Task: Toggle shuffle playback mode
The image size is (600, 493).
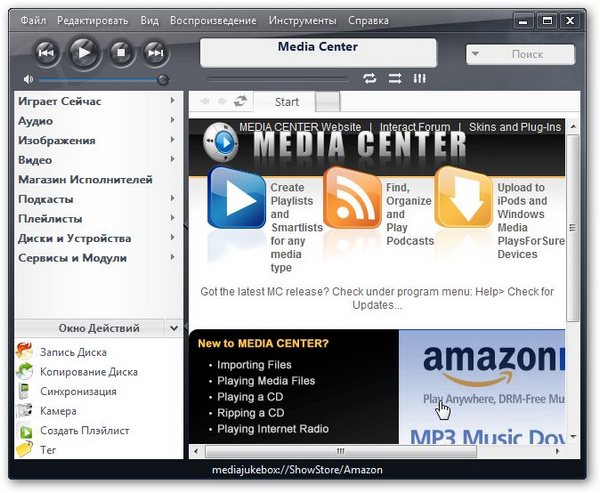Action: click(395, 78)
